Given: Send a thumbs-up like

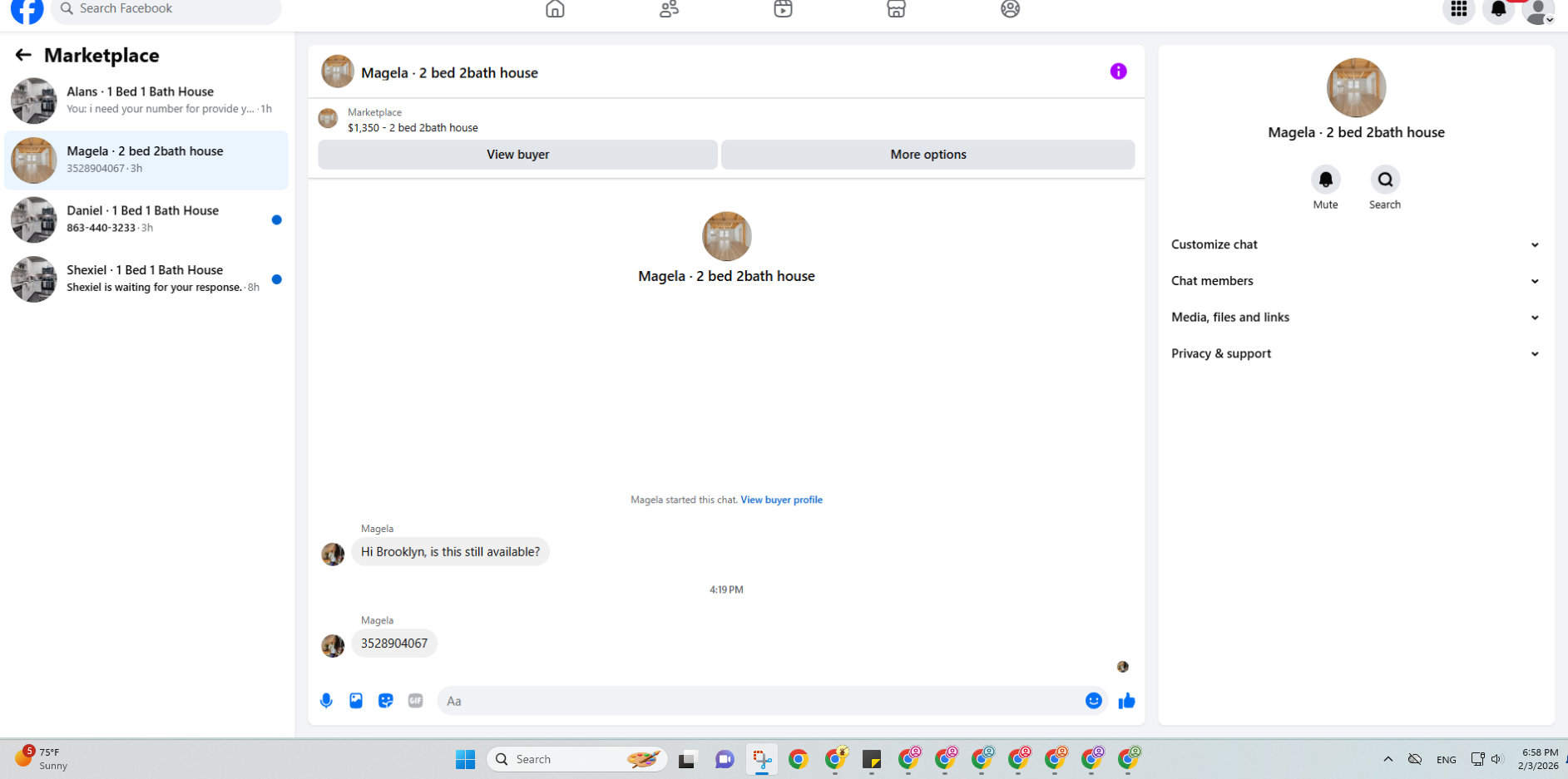Looking at the screenshot, I should tap(1127, 701).
